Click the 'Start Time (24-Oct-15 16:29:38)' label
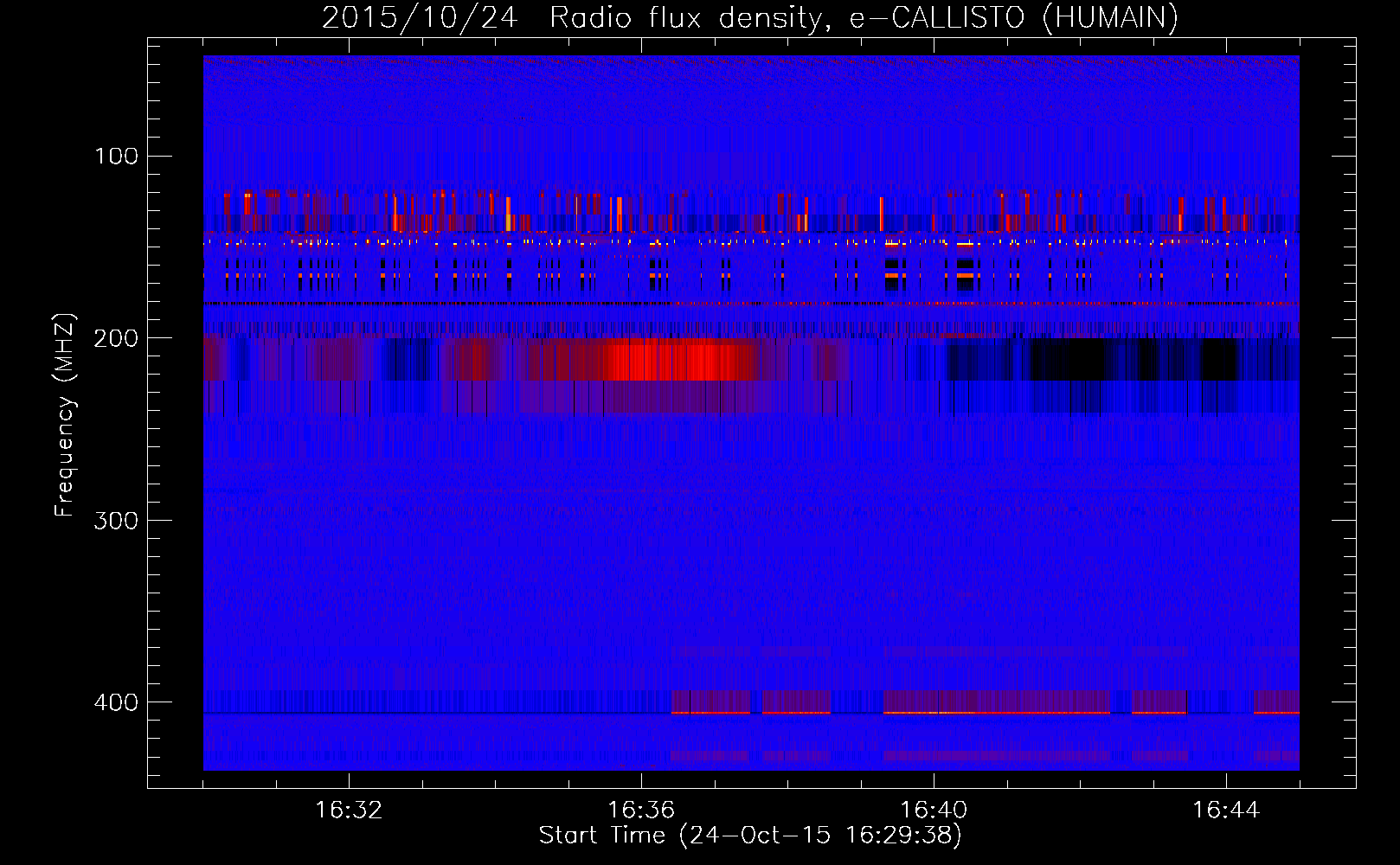Screen dimensions: 1400x865 pyautogui.click(x=750, y=836)
